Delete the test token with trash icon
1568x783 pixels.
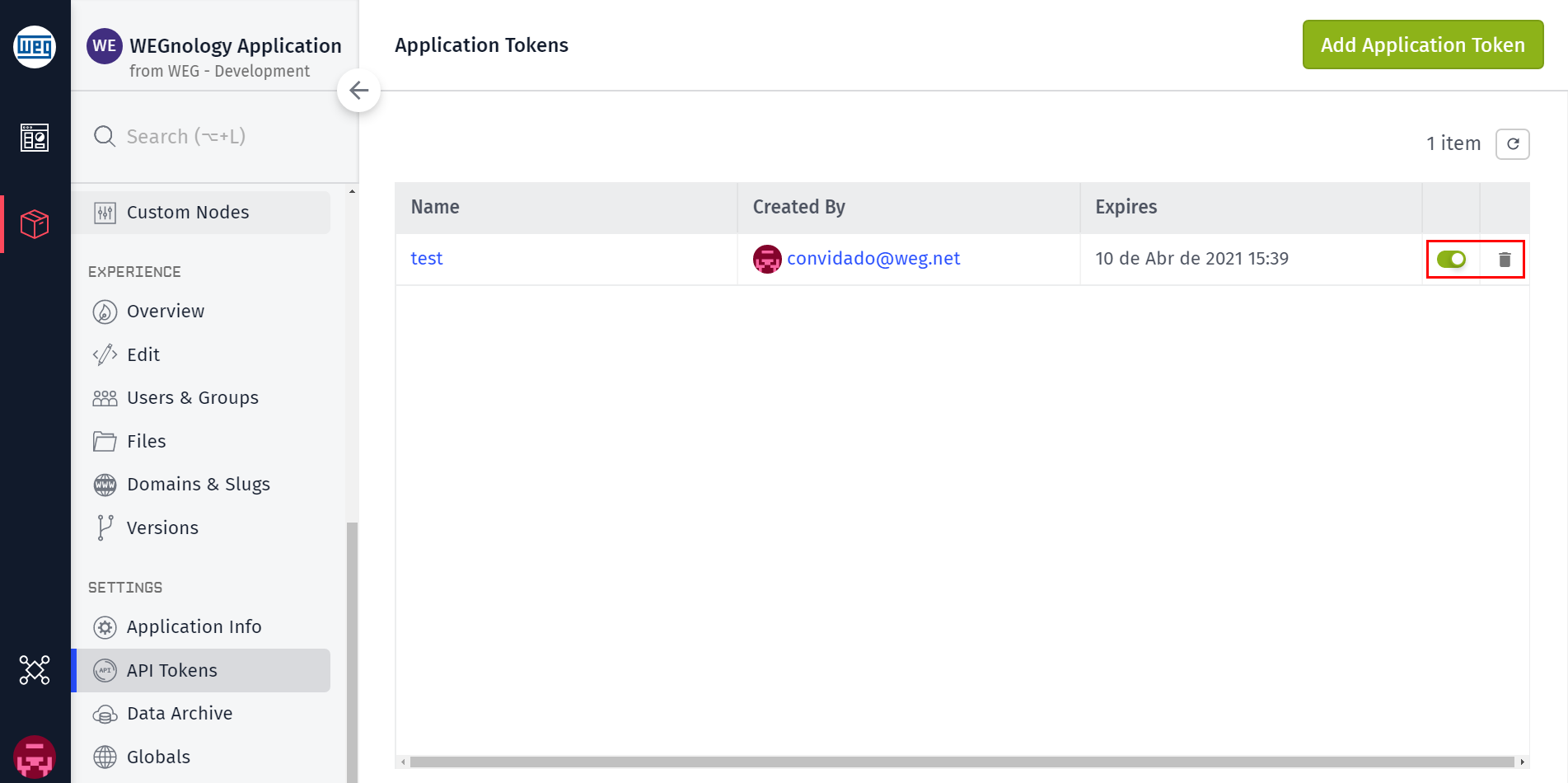point(1505,260)
